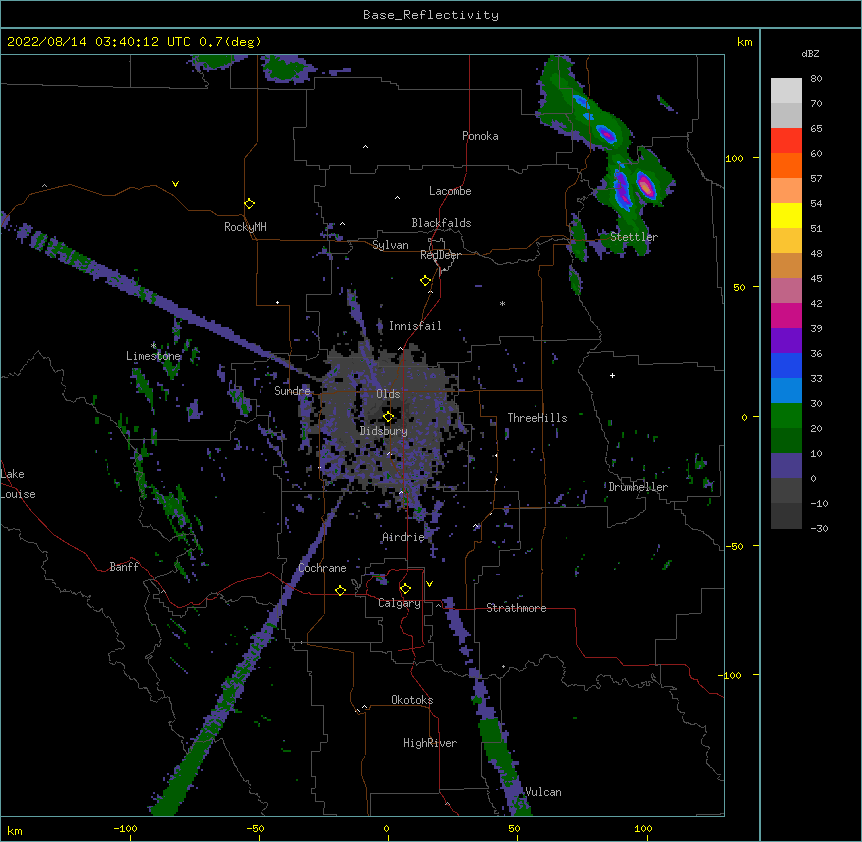
Task: Click the Stettler town label
Action: pos(634,237)
